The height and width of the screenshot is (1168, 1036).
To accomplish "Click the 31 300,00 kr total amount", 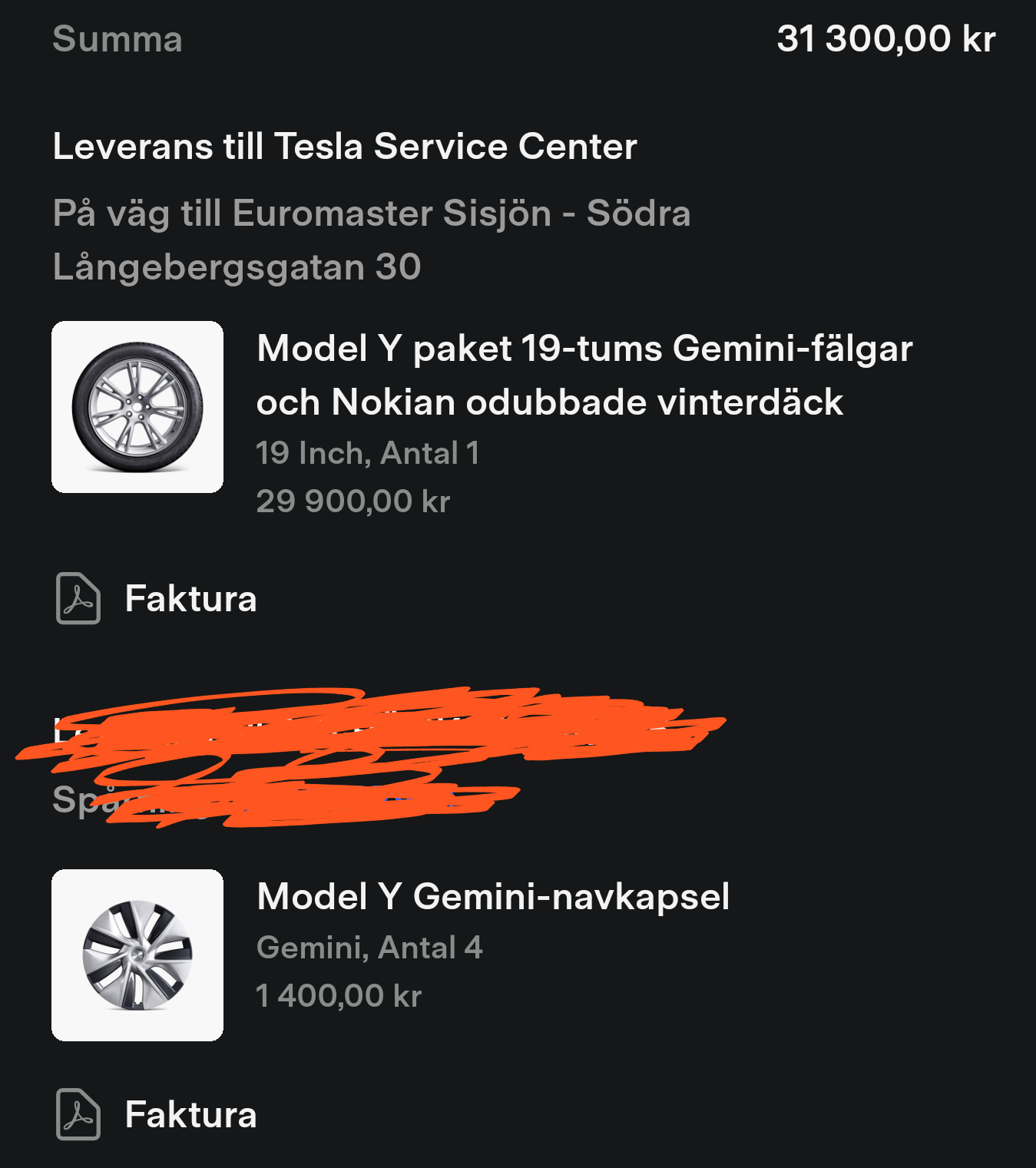I will pyautogui.click(x=885, y=38).
